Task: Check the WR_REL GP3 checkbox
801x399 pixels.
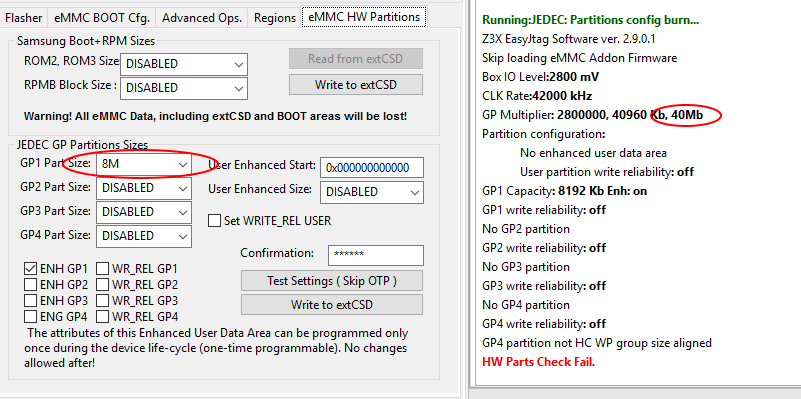Action: 103,300
